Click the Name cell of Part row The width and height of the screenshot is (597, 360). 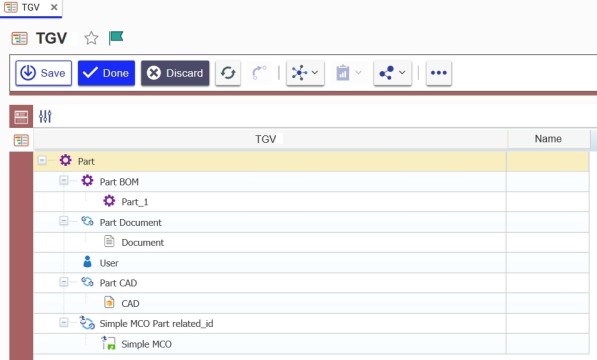coord(548,161)
